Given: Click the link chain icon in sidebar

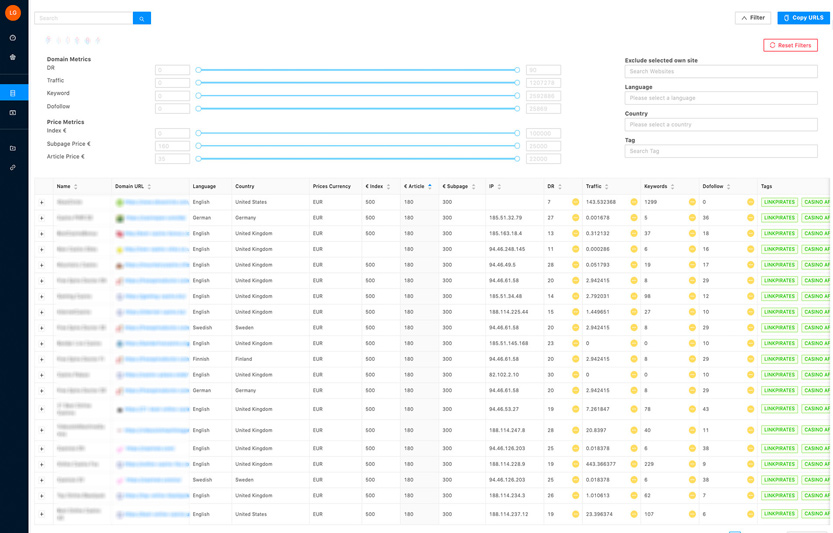Looking at the screenshot, I should click(x=13, y=167).
